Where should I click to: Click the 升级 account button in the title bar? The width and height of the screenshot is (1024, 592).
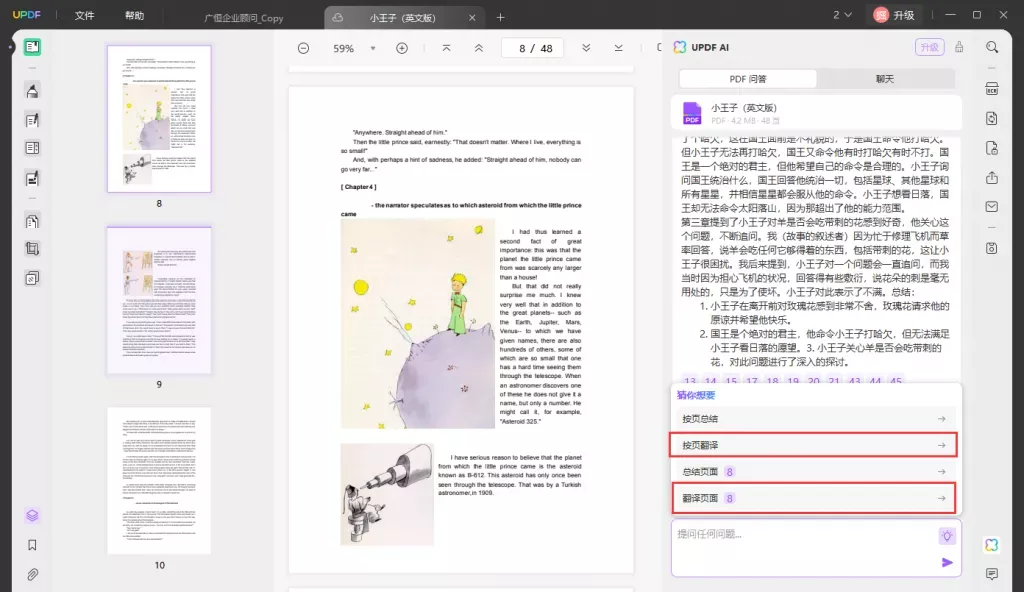(x=894, y=15)
